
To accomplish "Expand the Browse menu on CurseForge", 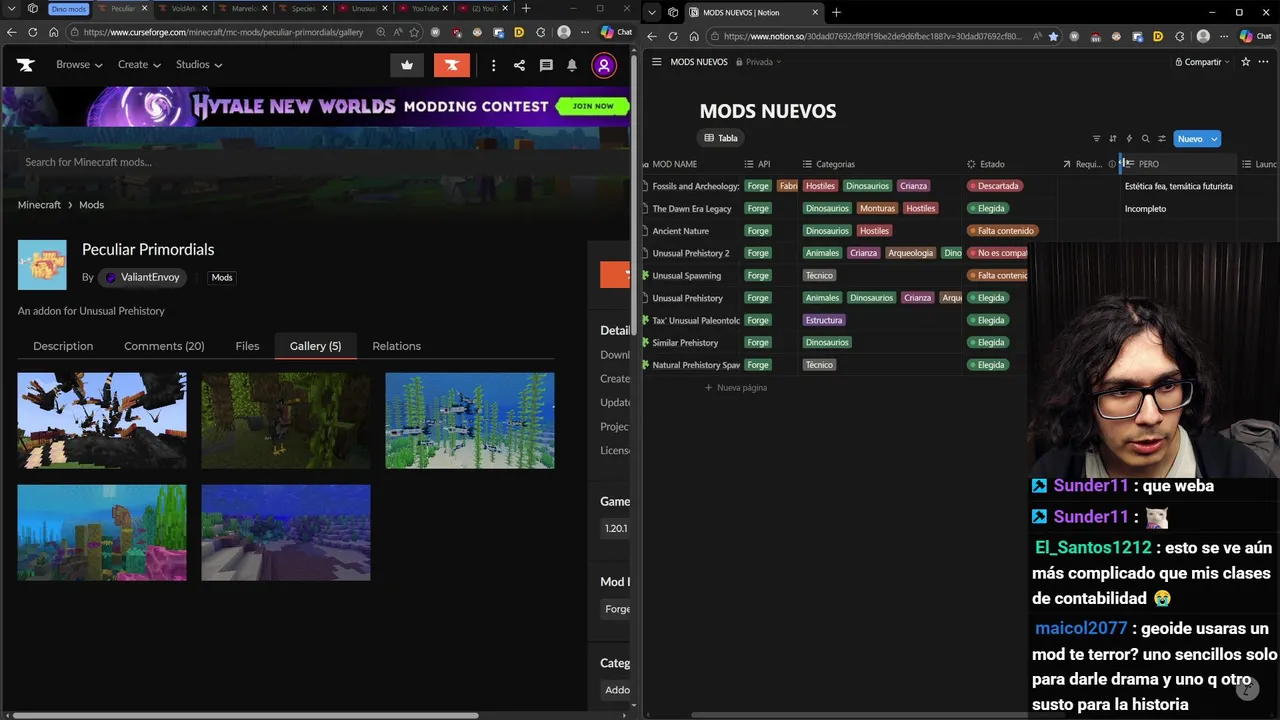I will click(79, 65).
